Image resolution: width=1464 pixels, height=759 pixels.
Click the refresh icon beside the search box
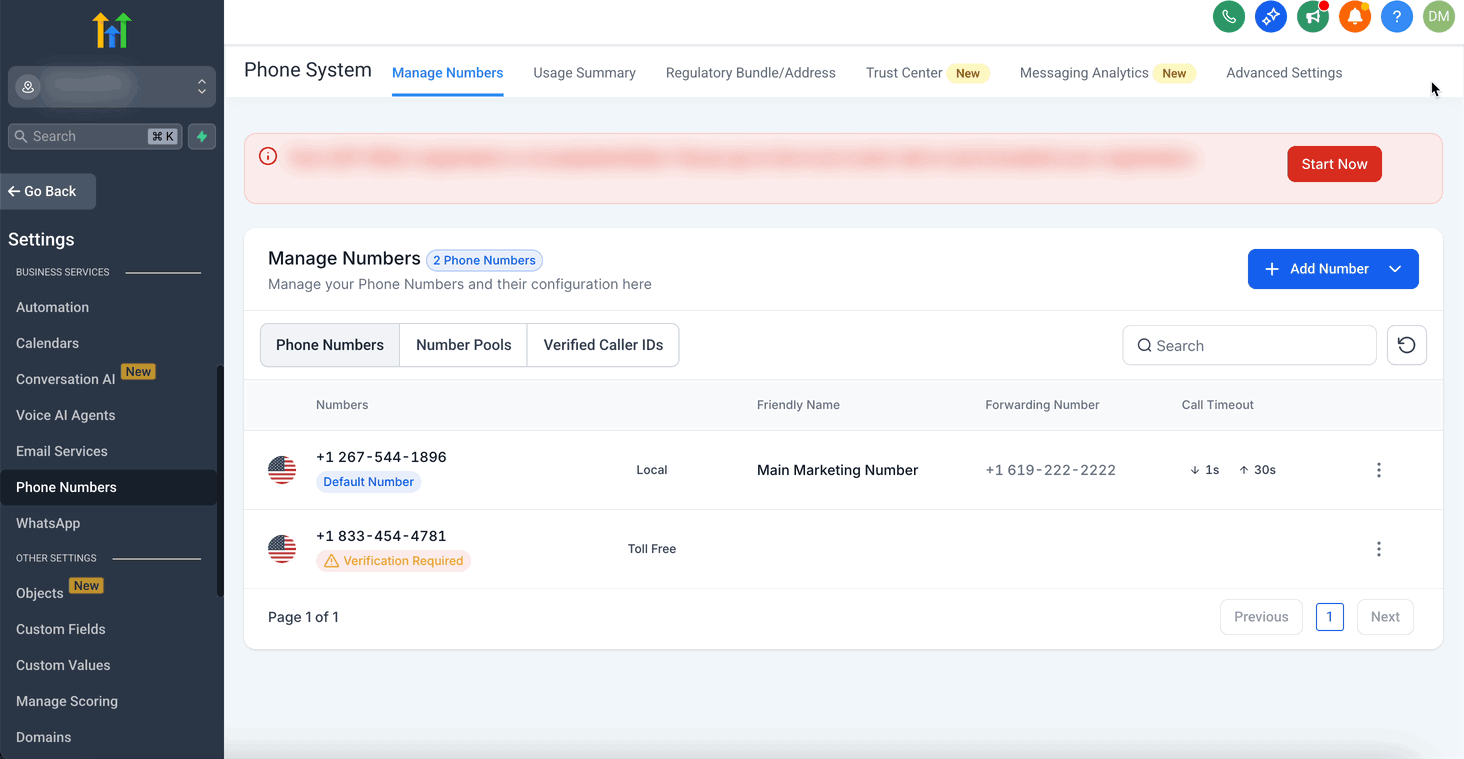pos(1407,345)
